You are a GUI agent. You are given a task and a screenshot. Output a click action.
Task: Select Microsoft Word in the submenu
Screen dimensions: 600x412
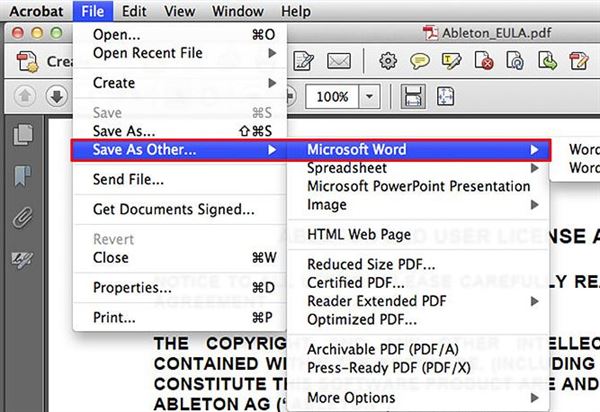(419, 150)
